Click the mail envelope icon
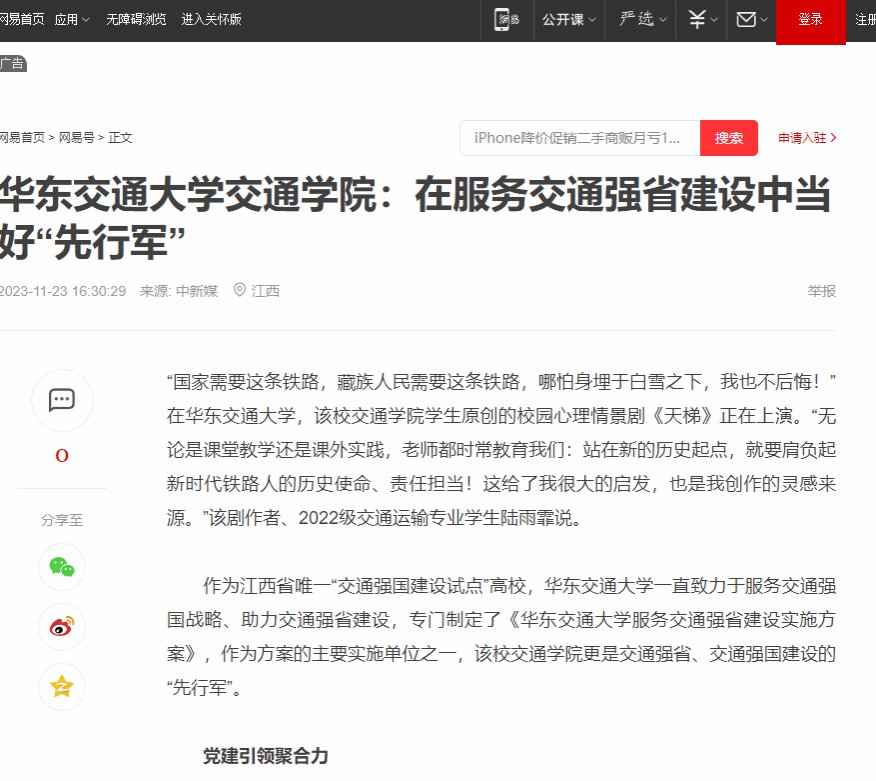This screenshot has width=876, height=781. 746,20
